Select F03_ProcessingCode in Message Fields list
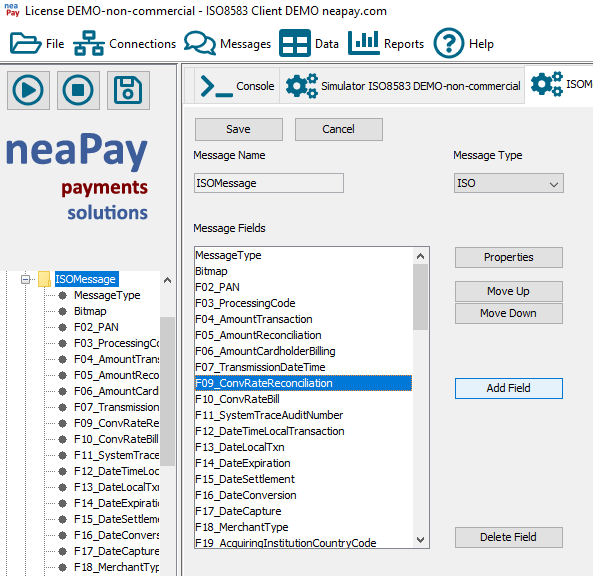Image resolution: width=593 pixels, height=576 pixels. coord(303,303)
